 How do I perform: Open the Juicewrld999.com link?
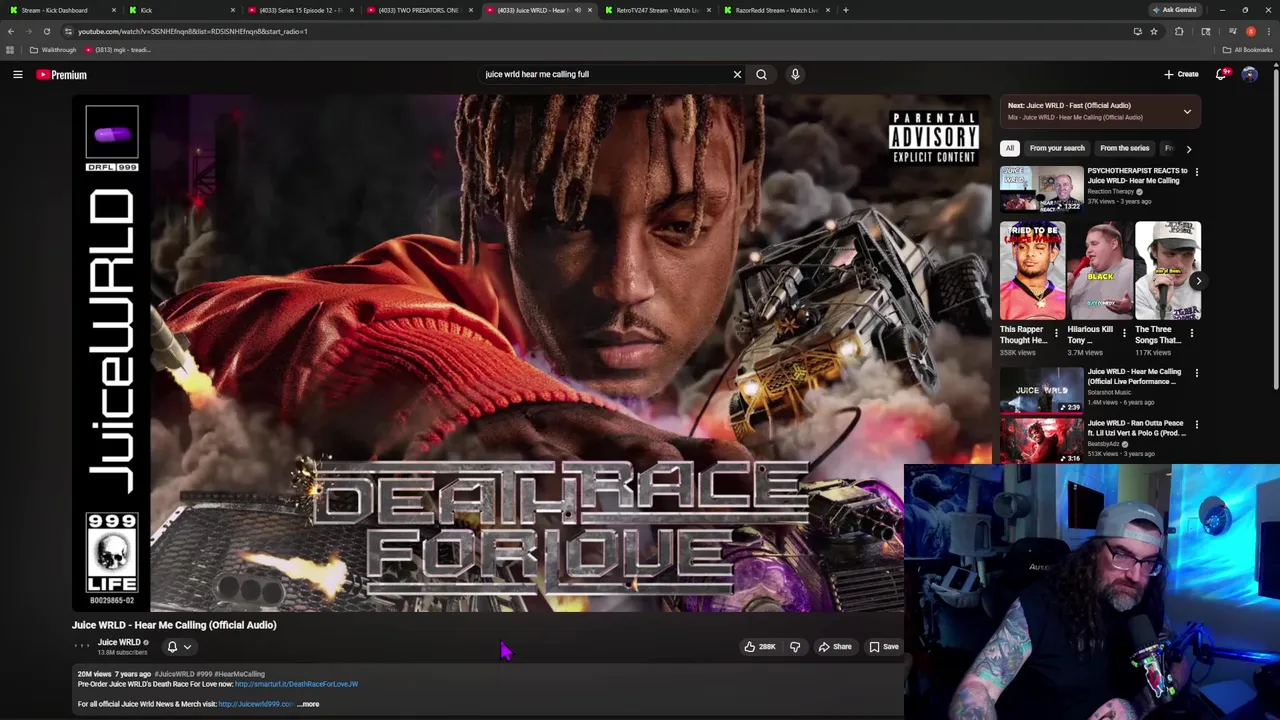pyautogui.click(x=256, y=704)
